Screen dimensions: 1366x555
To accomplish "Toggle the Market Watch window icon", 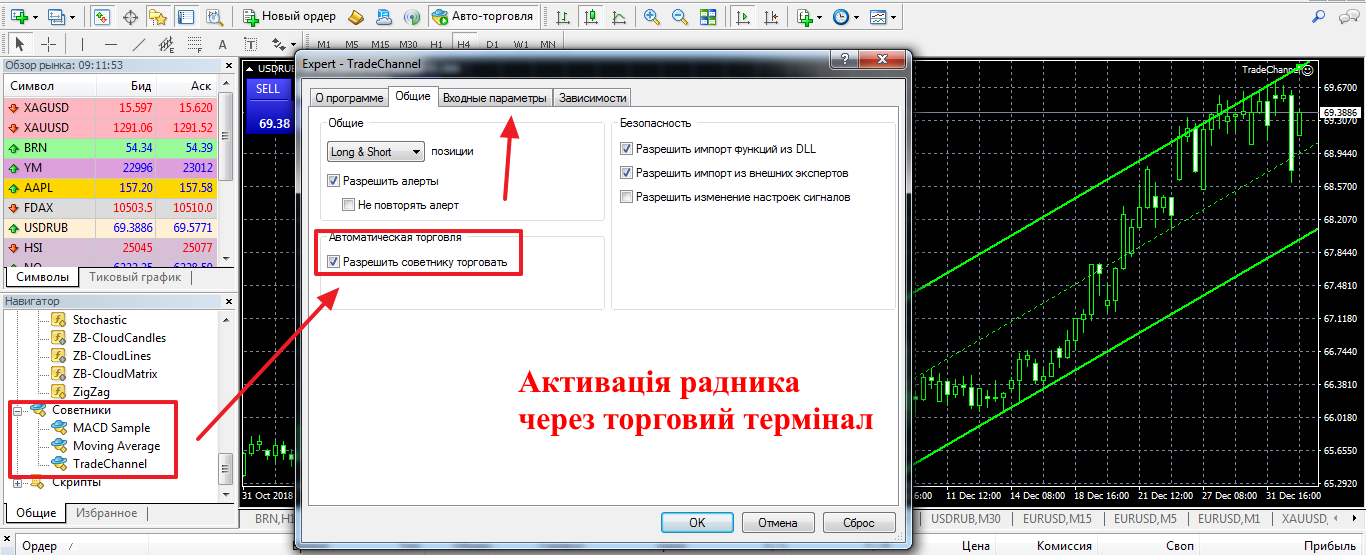I will [x=102, y=17].
